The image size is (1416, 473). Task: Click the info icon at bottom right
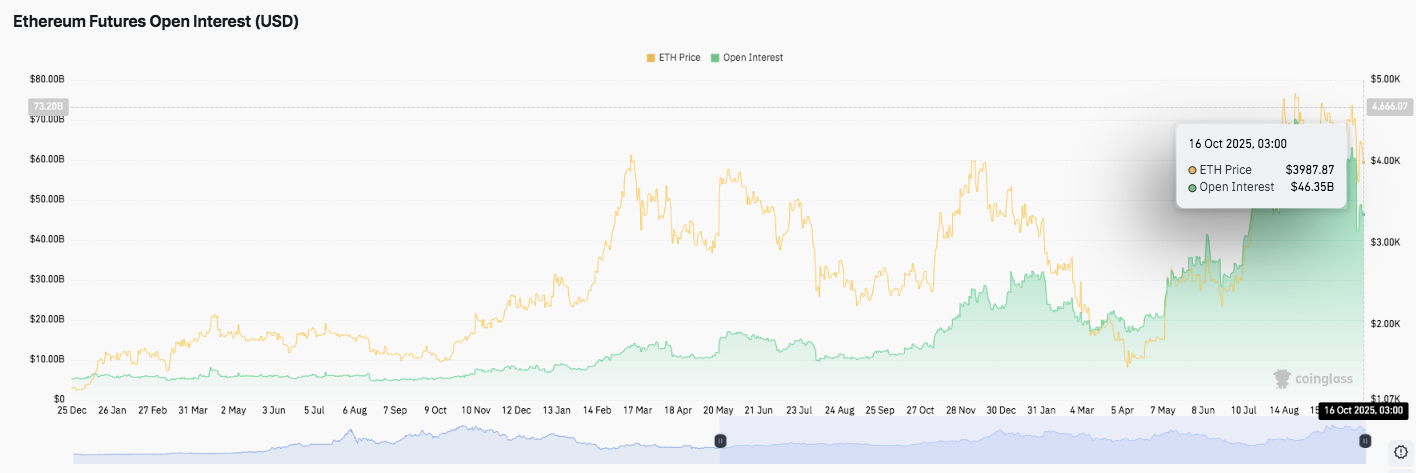(1400, 452)
